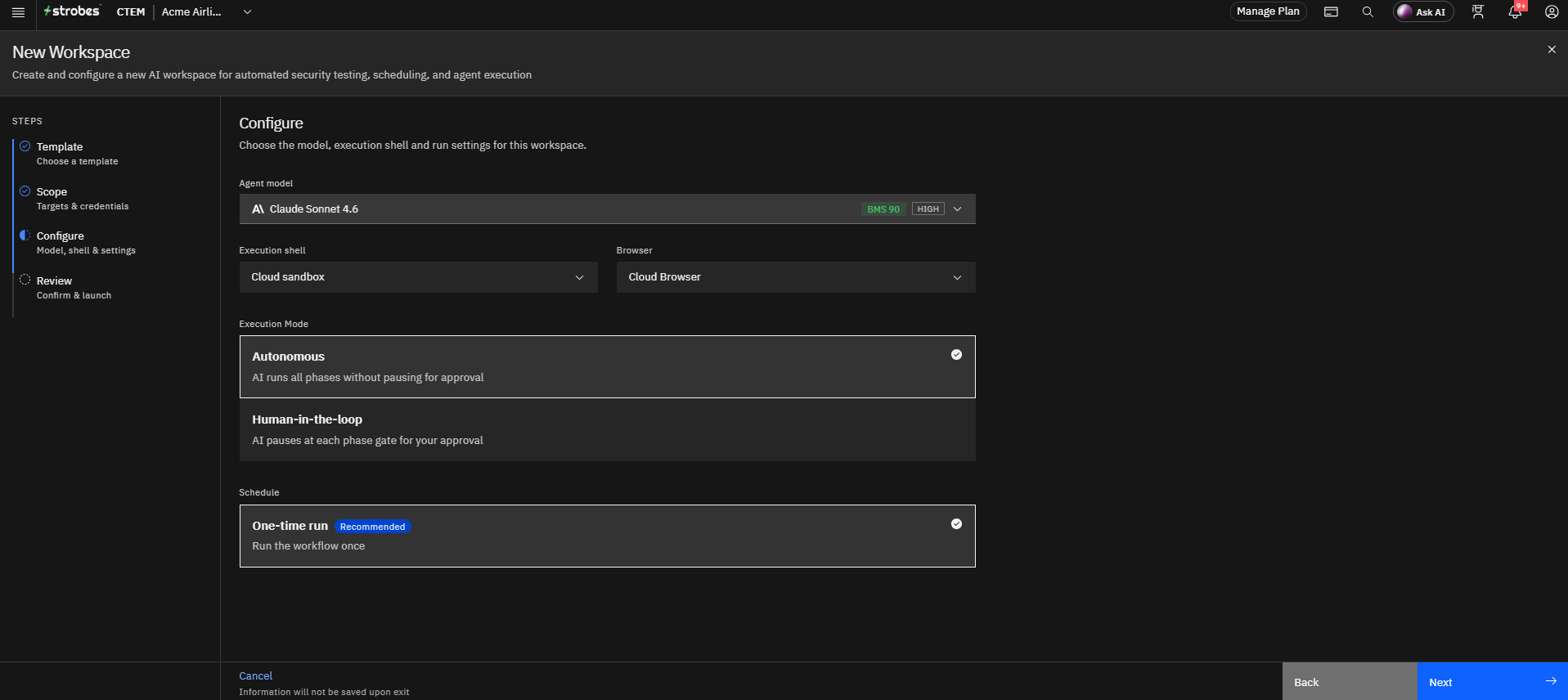Open the Ask AI assistant
Image resolution: width=1568 pixels, height=700 pixels.
tap(1422, 12)
